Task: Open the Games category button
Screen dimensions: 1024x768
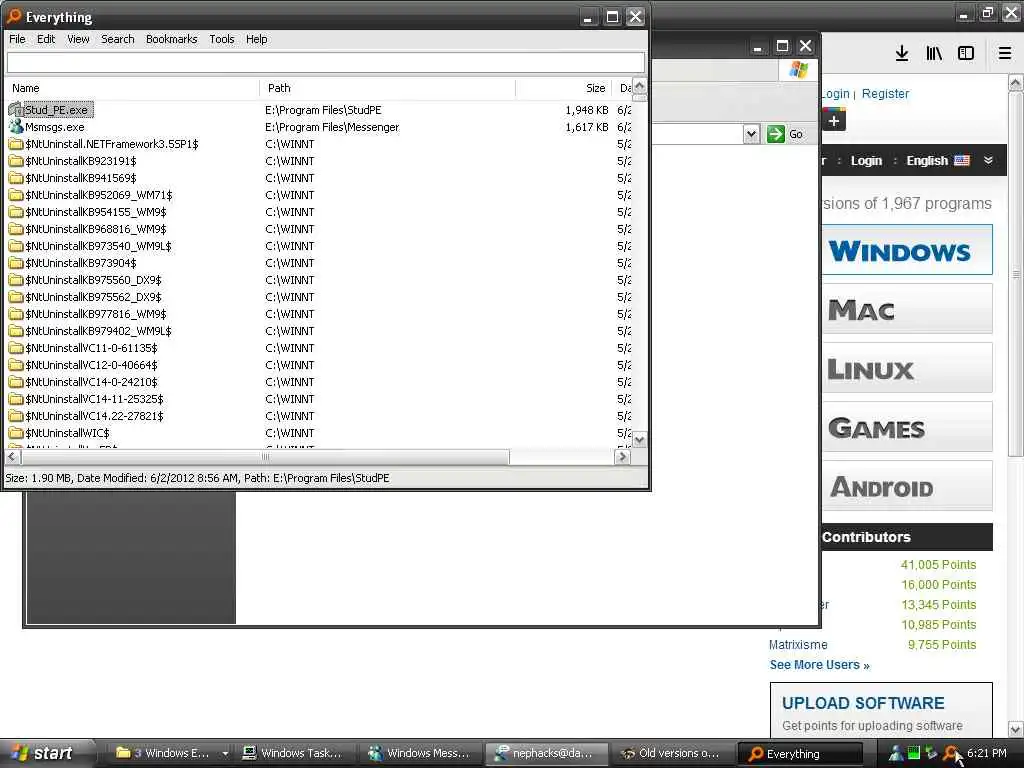Action: (x=907, y=427)
